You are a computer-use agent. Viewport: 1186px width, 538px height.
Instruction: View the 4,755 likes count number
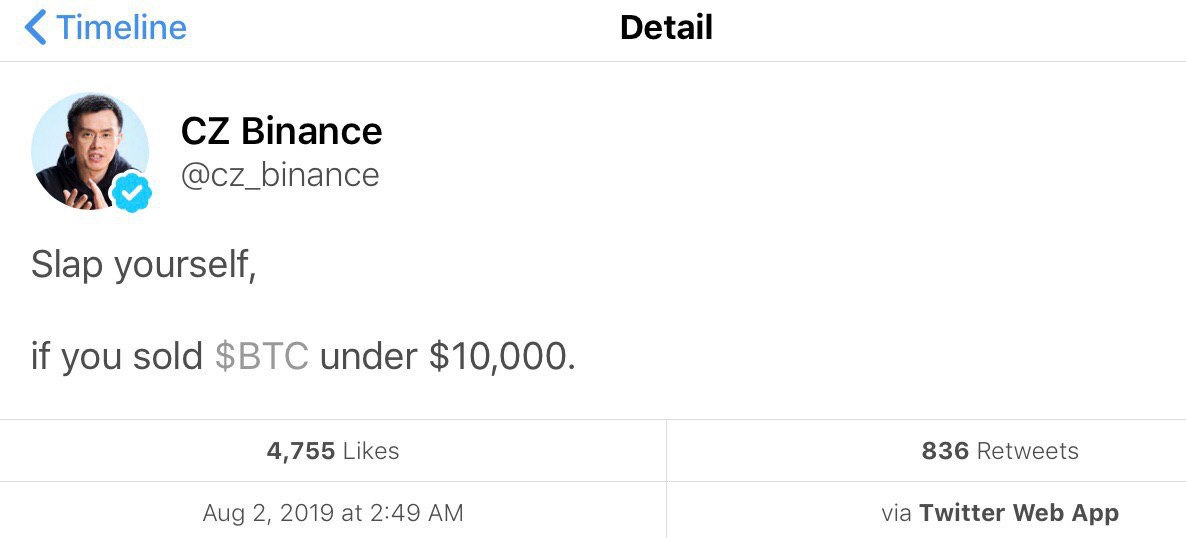[300, 451]
